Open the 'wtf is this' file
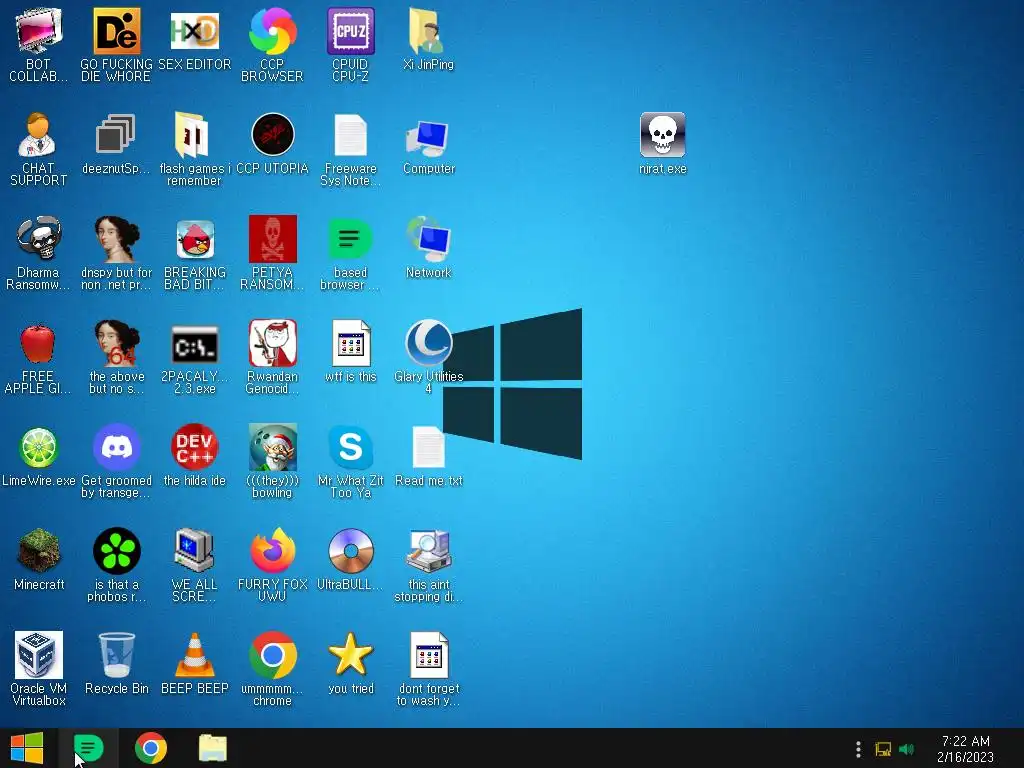The image size is (1024, 768). coord(351,352)
